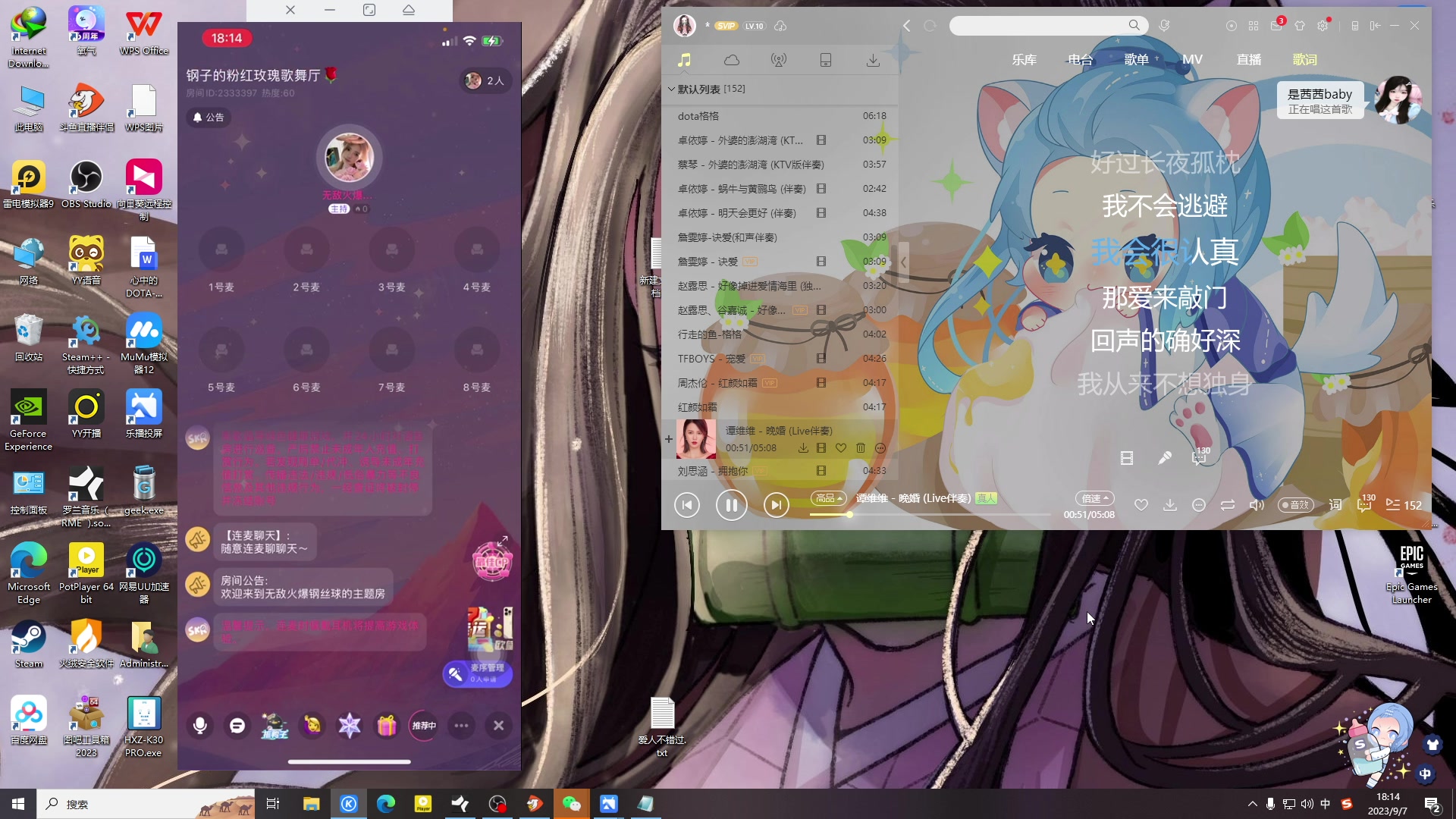This screenshot has width=1456, height=819.
Task: Open the download manager tab icon
Action: (x=873, y=60)
